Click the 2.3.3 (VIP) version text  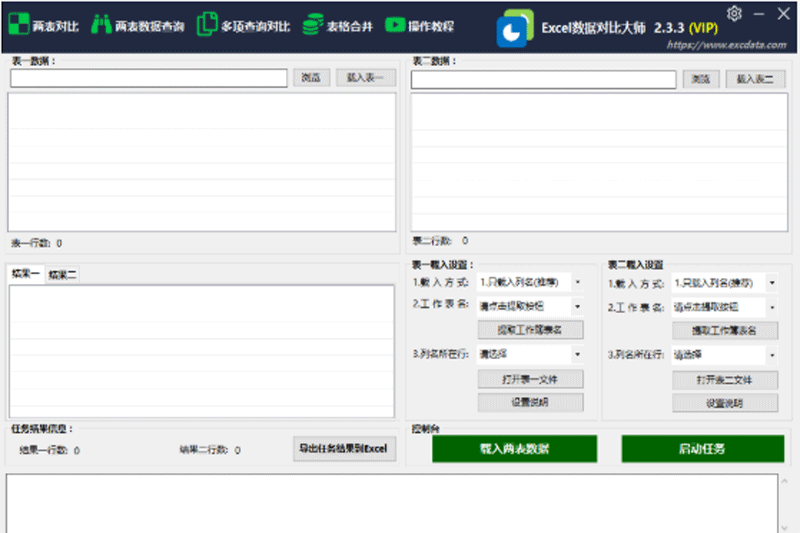pyautogui.click(x=686, y=28)
